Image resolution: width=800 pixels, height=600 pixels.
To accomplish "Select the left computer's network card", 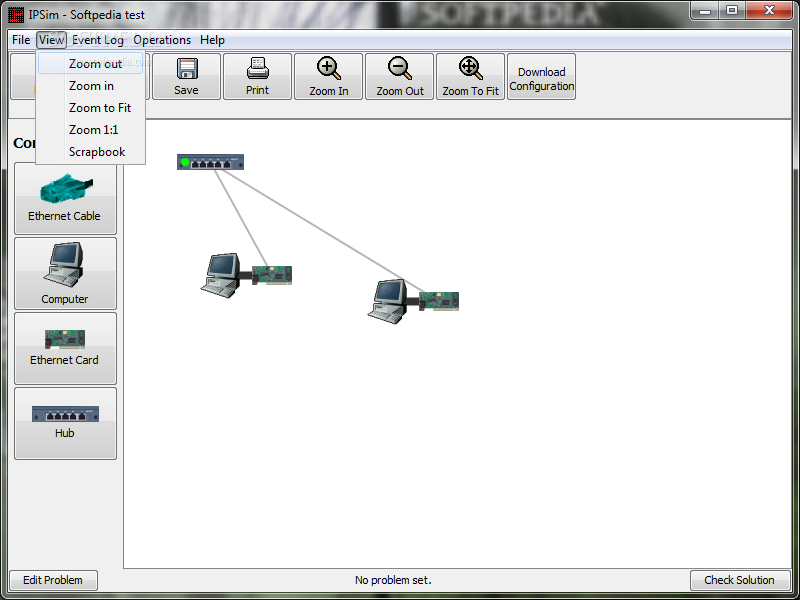I will click(272, 275).
